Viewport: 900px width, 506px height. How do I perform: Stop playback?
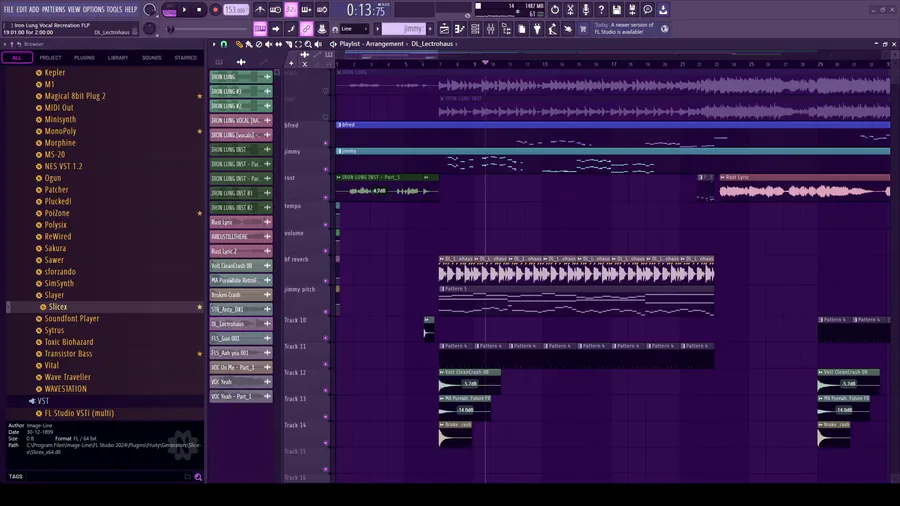[199, 10]
